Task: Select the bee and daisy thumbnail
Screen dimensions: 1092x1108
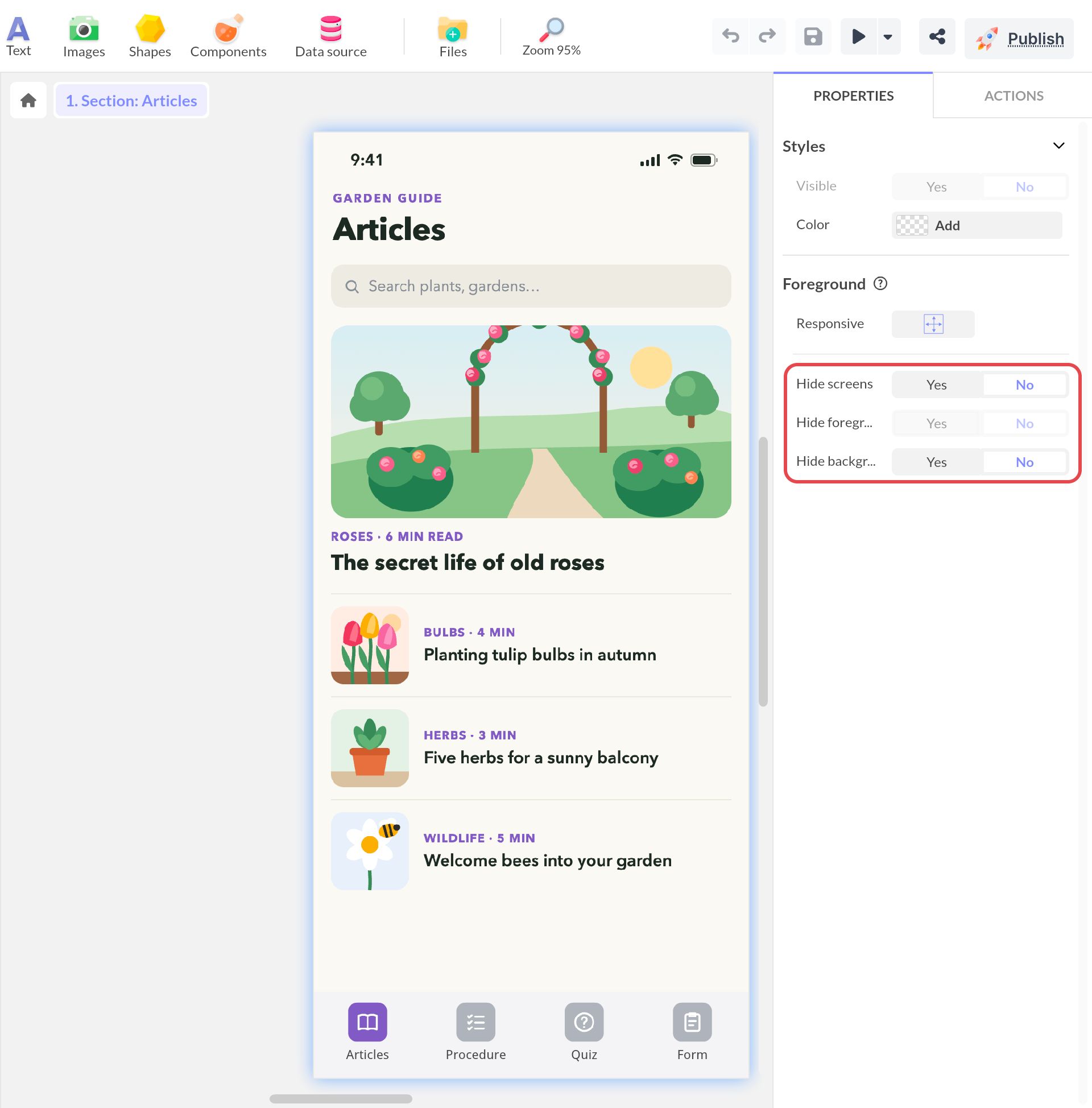Action: coord(370,851)
